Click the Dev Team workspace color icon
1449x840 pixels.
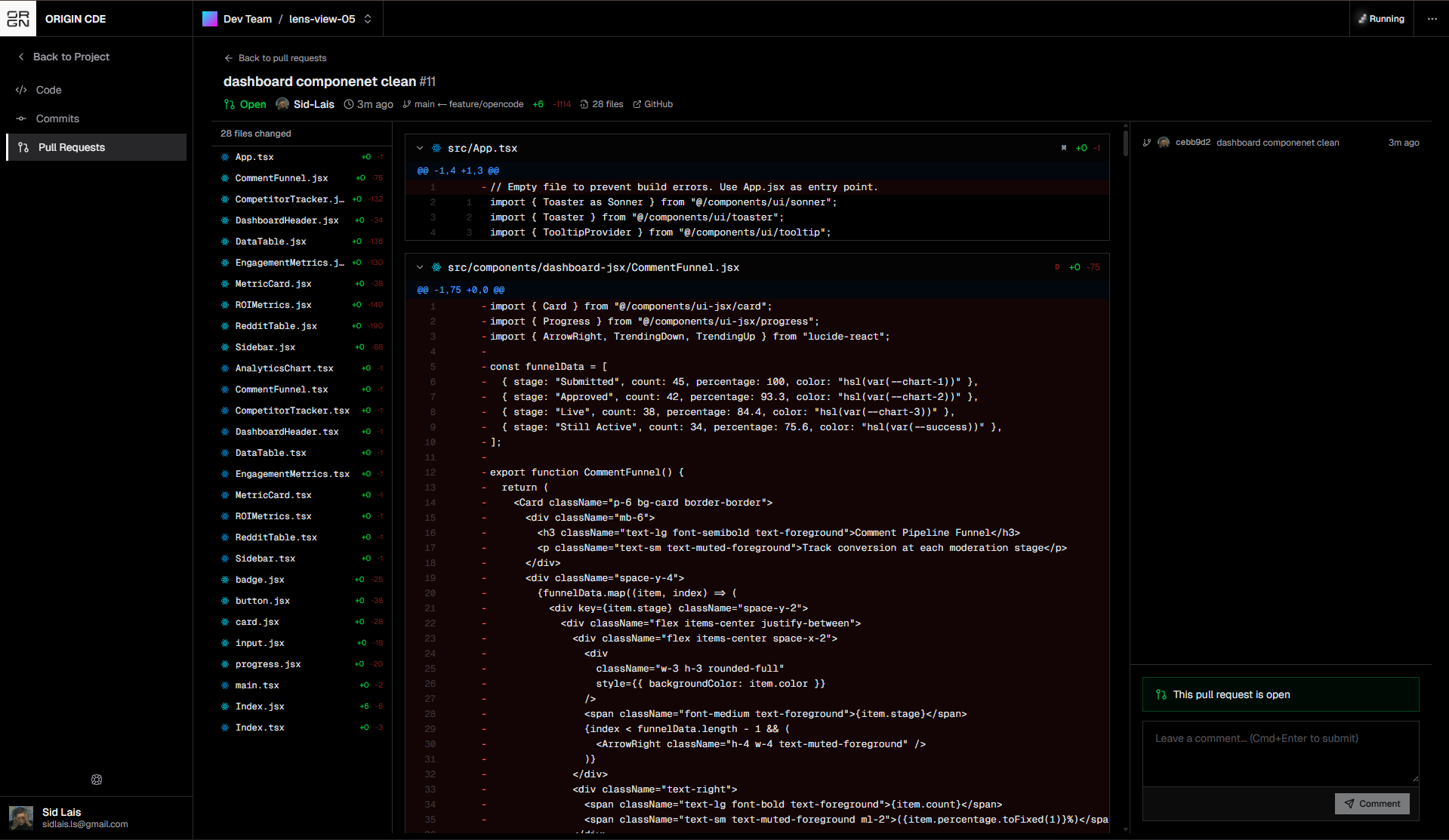pyautogui.click(x=210, y=19)
